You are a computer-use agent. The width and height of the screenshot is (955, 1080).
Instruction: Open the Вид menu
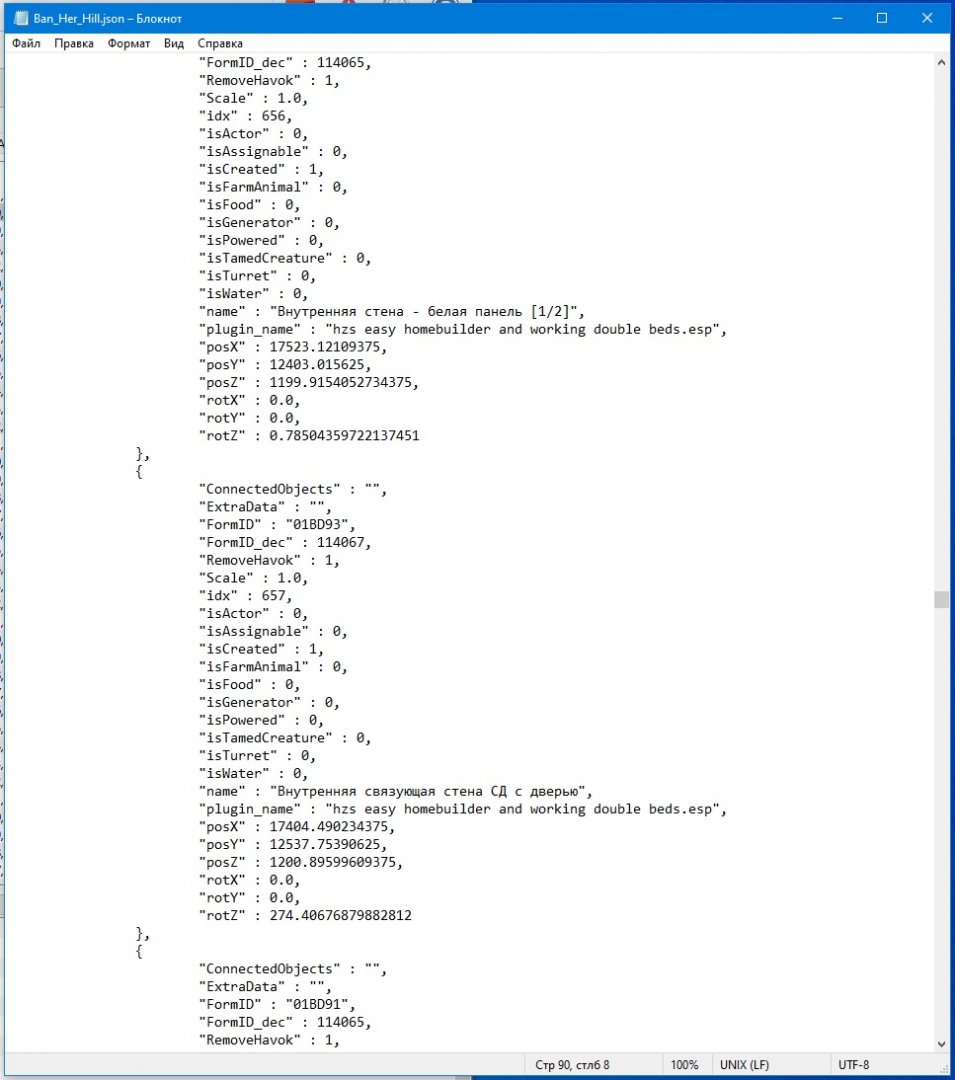[174, 43]
